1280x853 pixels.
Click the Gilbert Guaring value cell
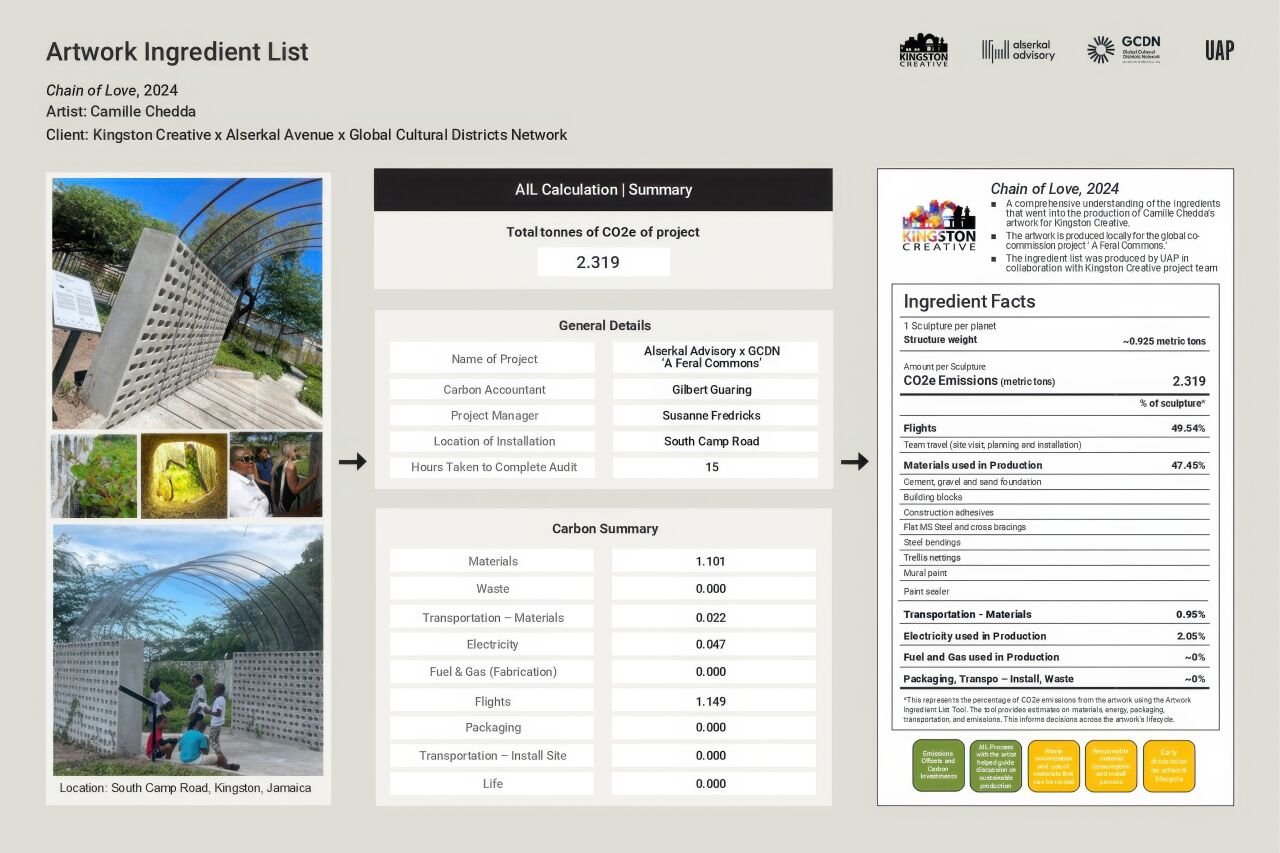(x=714, y=389)
